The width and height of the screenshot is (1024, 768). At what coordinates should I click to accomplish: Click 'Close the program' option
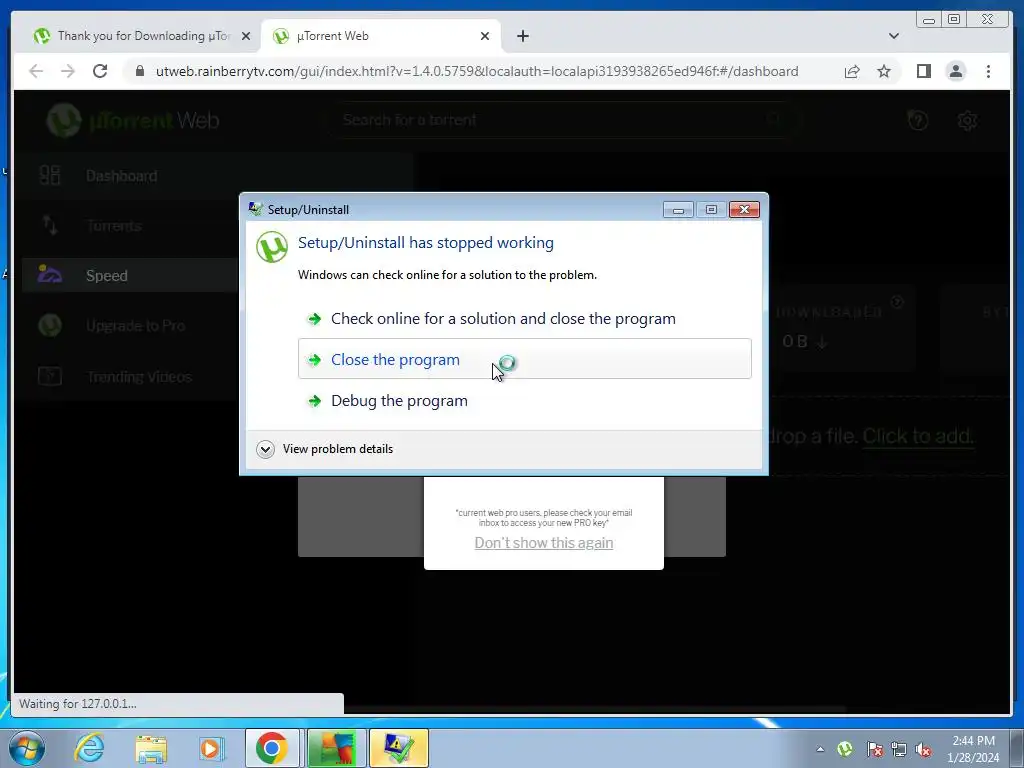(x=524, y=359)
